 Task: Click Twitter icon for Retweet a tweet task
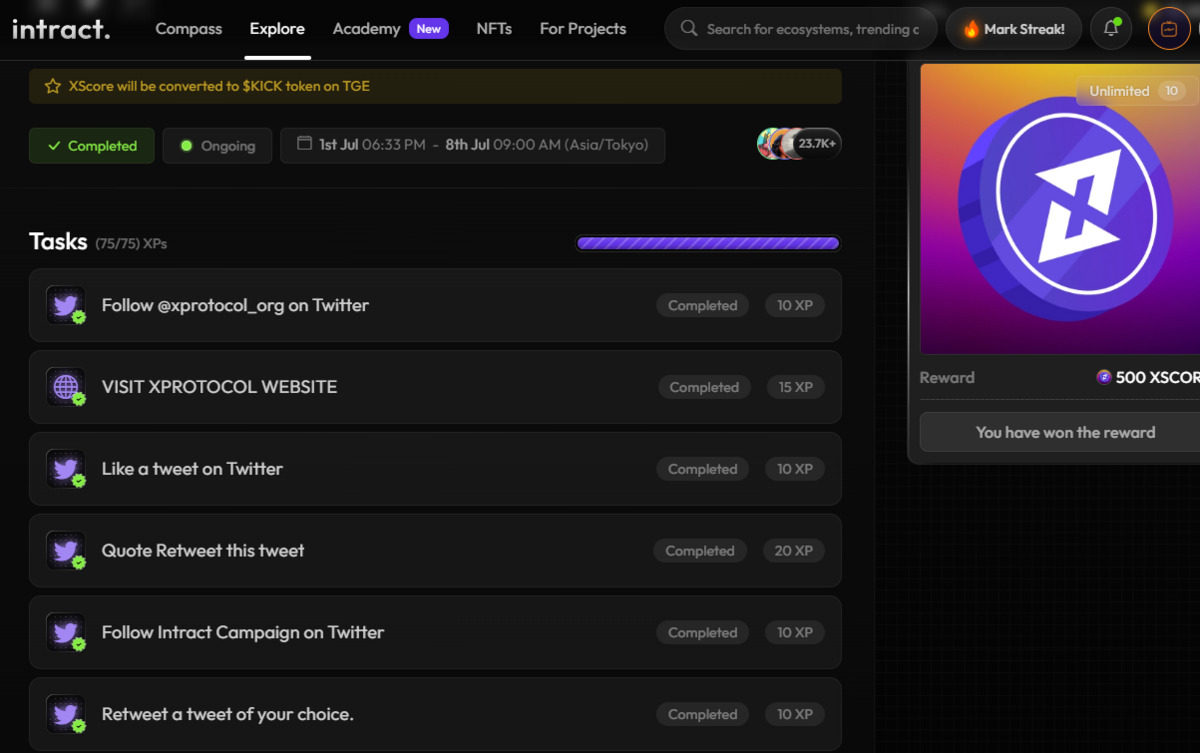tap(66, 715)
